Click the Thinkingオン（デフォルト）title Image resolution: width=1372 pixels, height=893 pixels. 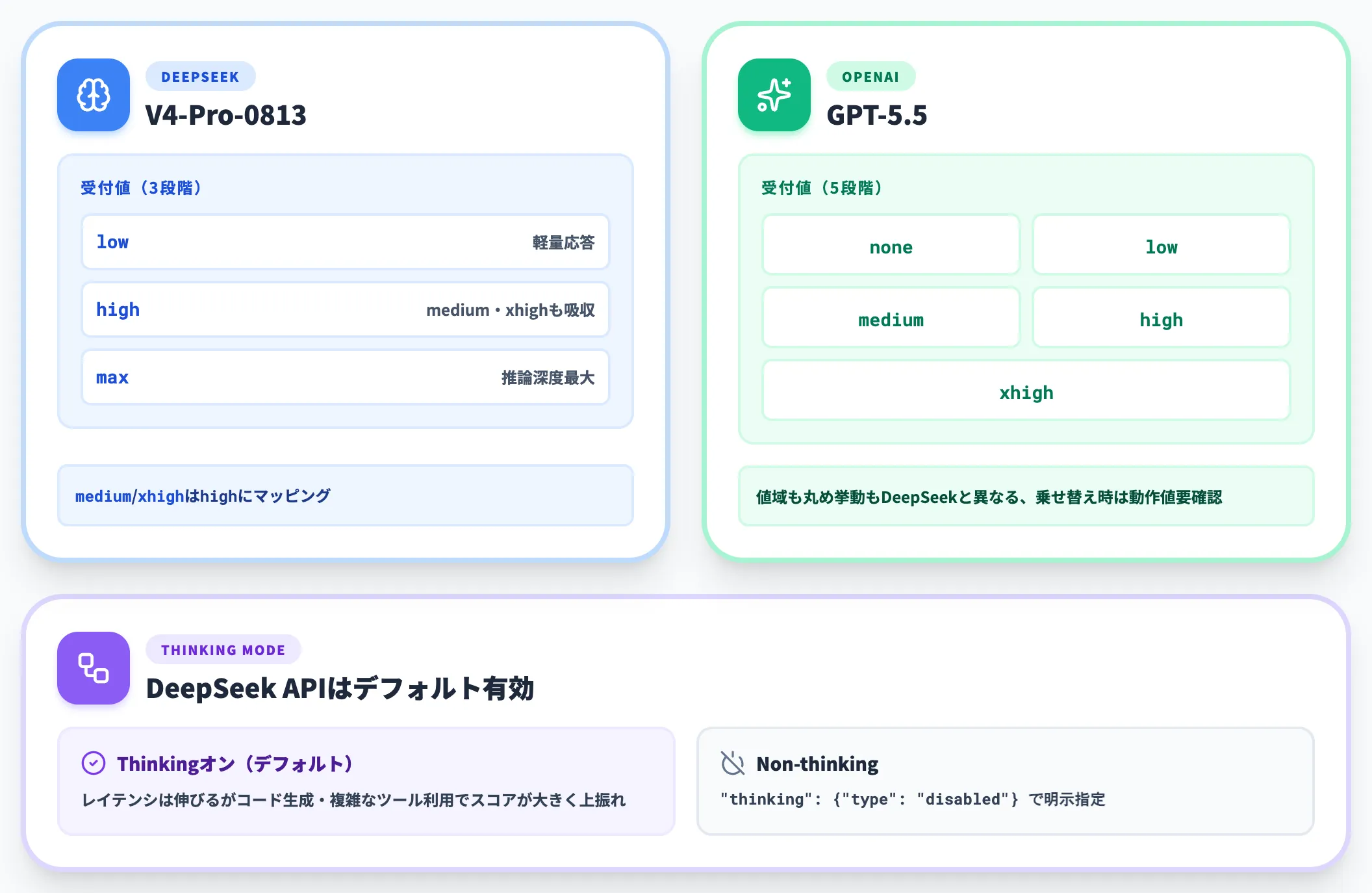click(x=235, y=764)
